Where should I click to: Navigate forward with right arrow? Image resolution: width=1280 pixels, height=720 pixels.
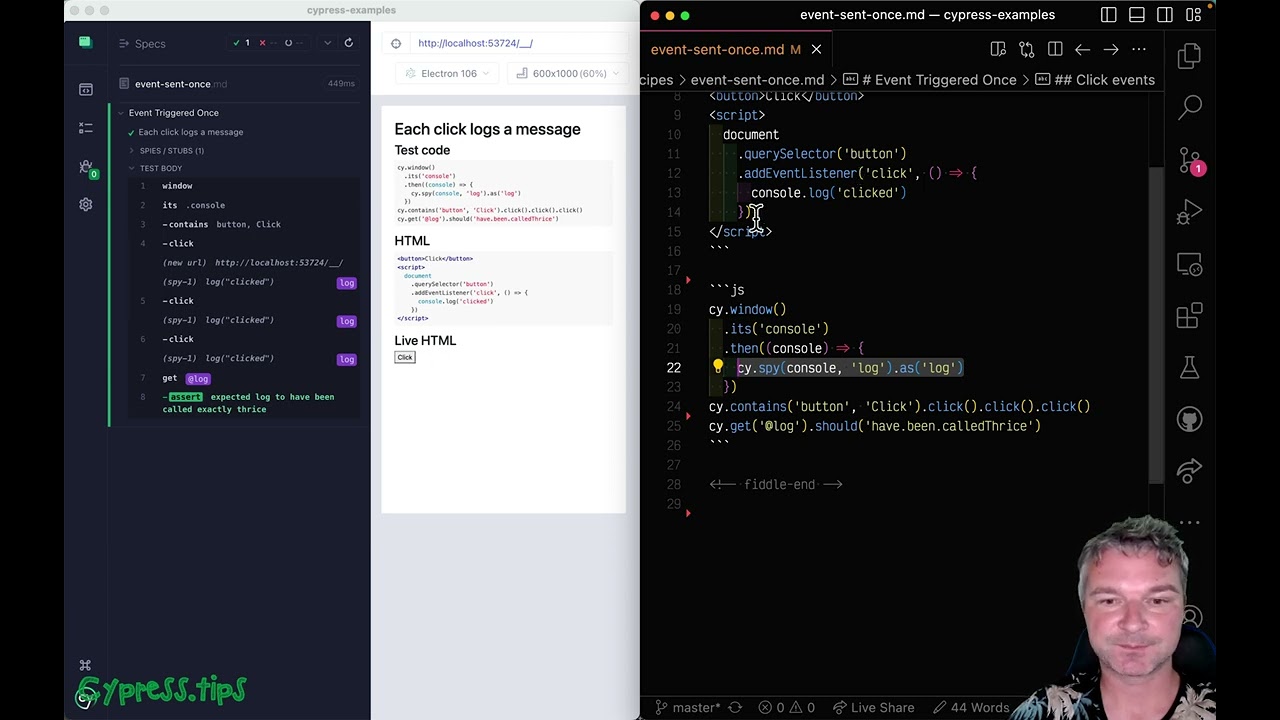pyautogui.click(x=1110, y=49)
